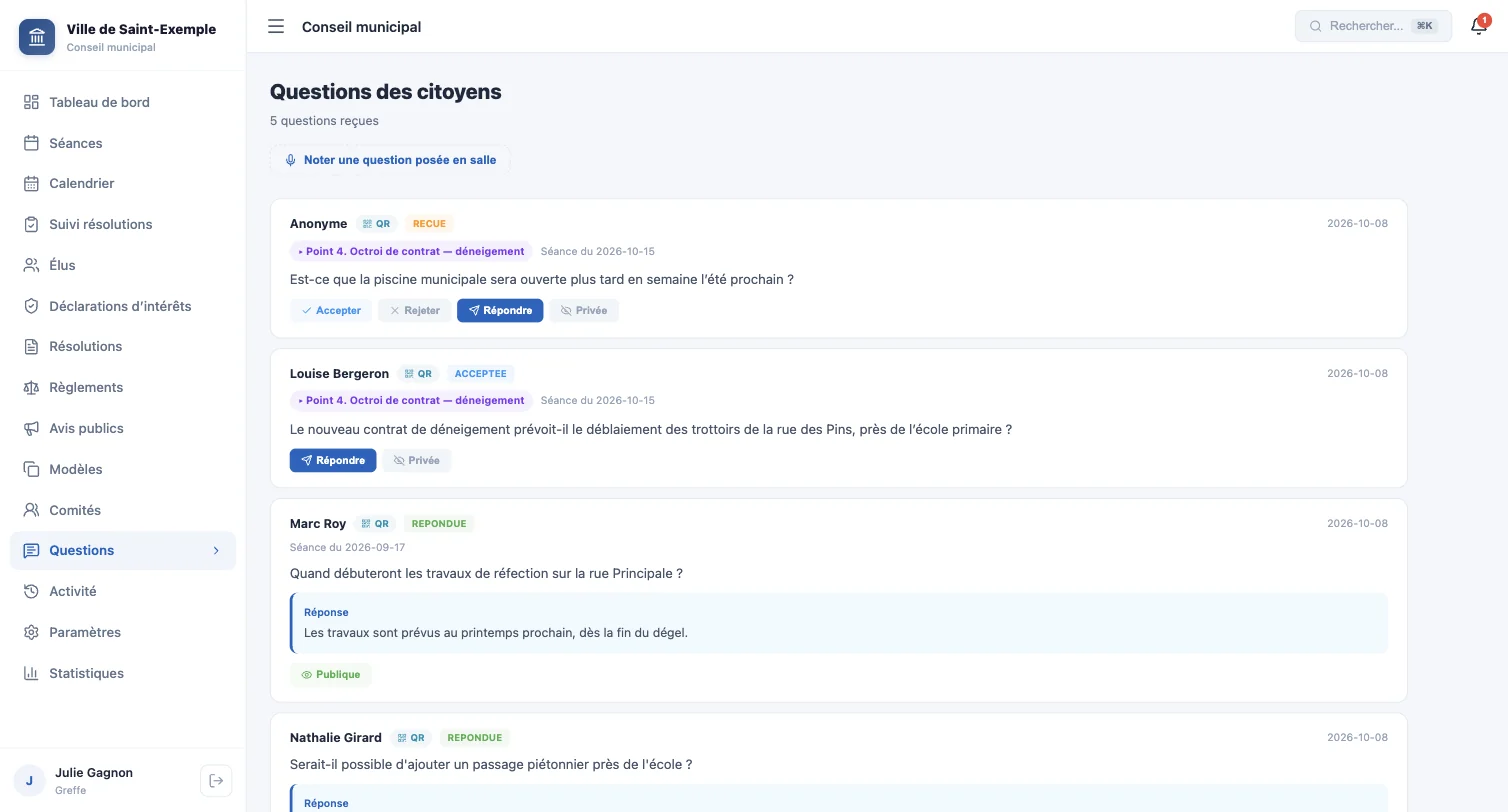
Task: Click the Séances calendar icon
Action: tap(31, 143)
